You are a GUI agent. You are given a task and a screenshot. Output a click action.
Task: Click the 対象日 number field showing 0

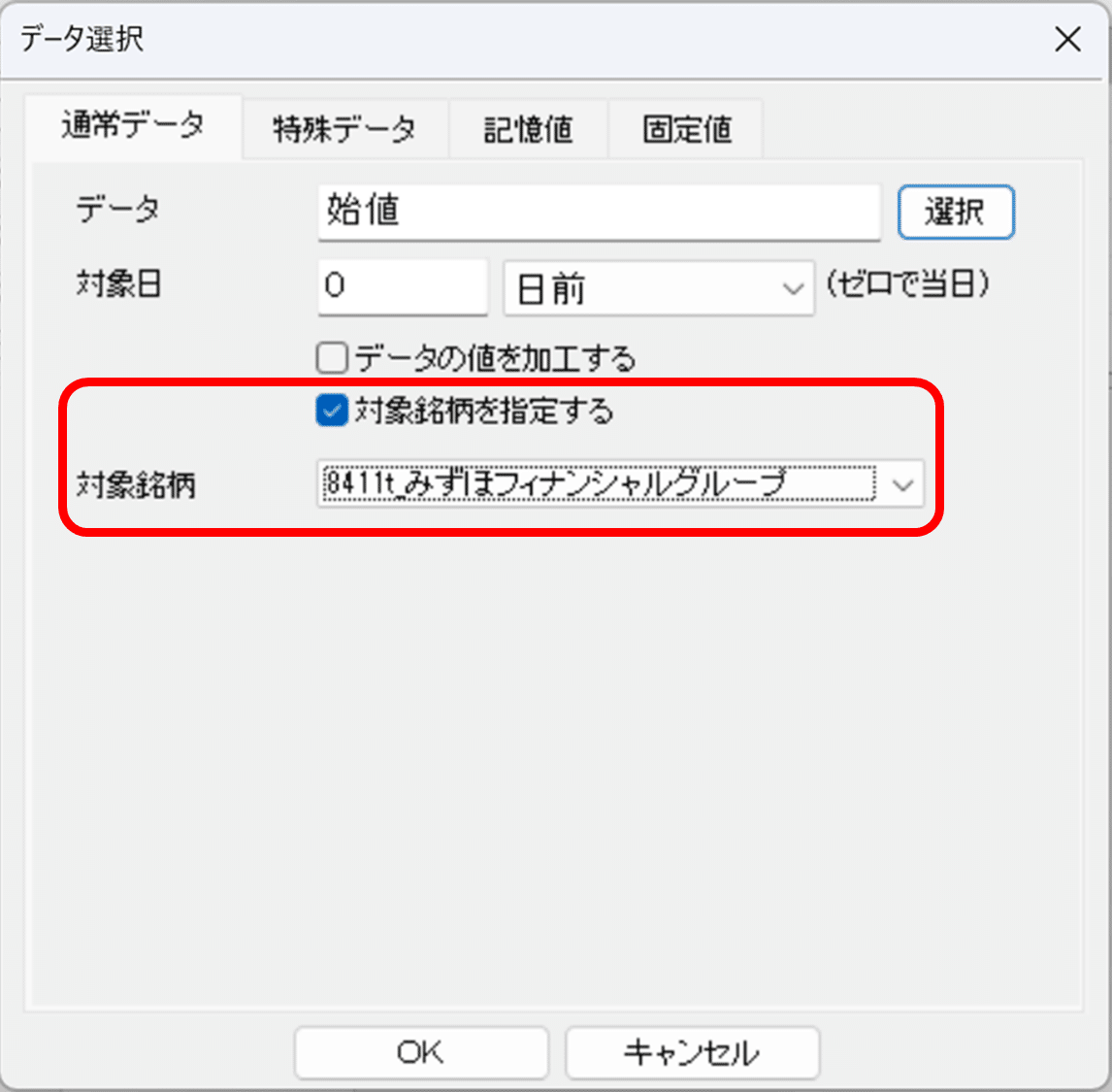tap(402, 287)
